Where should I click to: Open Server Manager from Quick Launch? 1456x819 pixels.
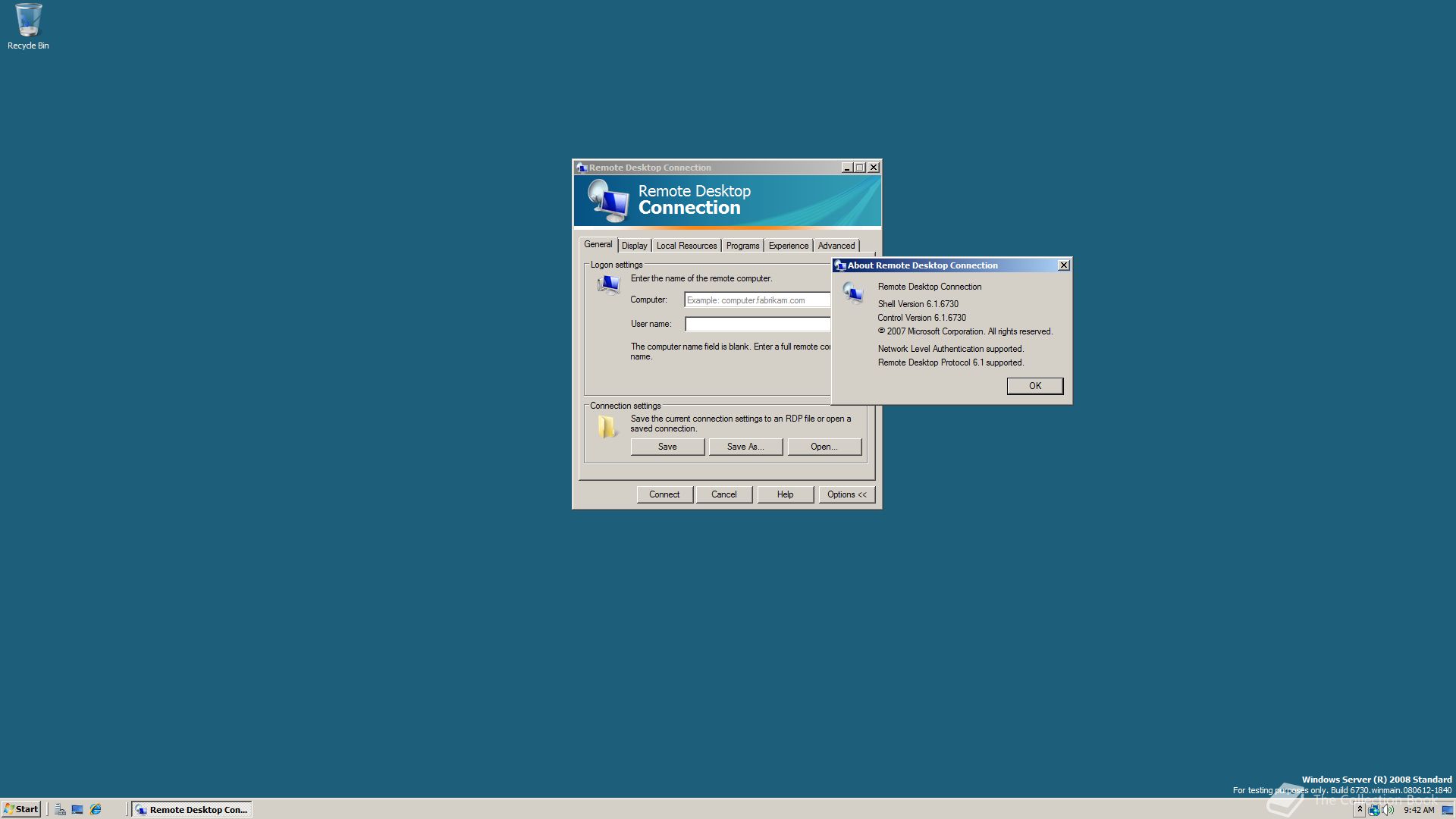click(60, 809)
